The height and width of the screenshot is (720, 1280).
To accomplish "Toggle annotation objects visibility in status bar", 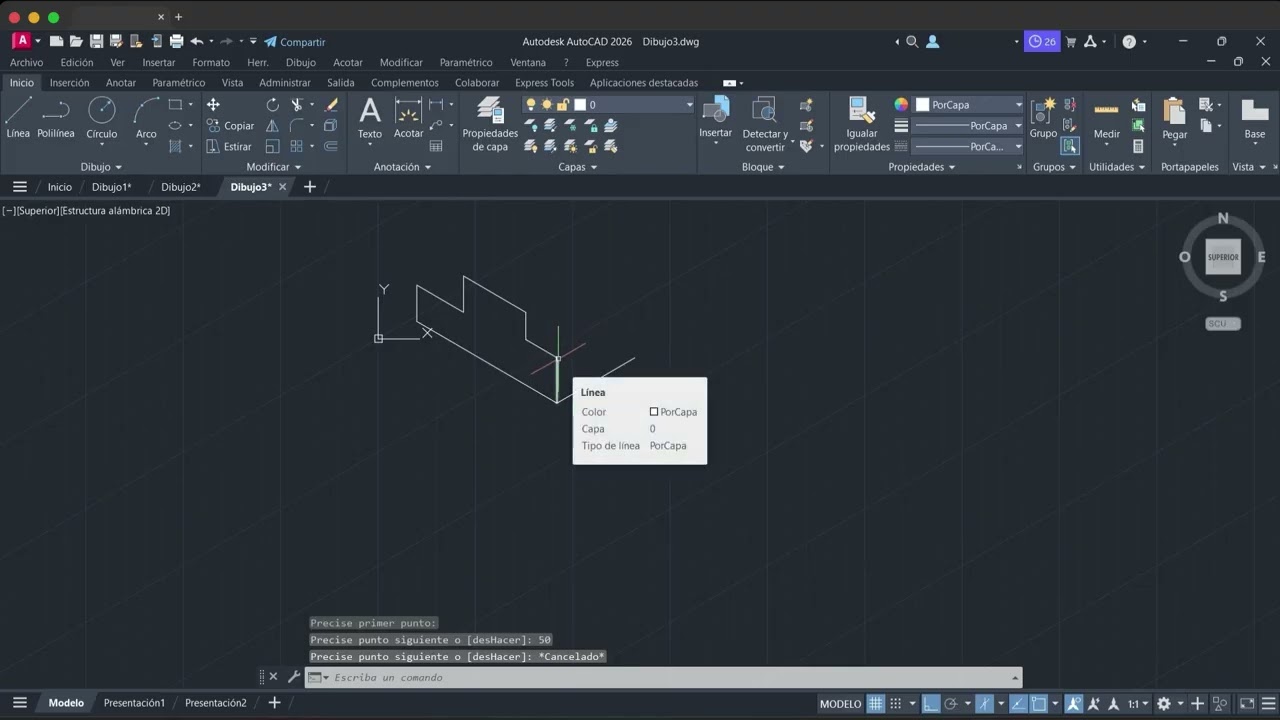I will tap(1074, 703).
